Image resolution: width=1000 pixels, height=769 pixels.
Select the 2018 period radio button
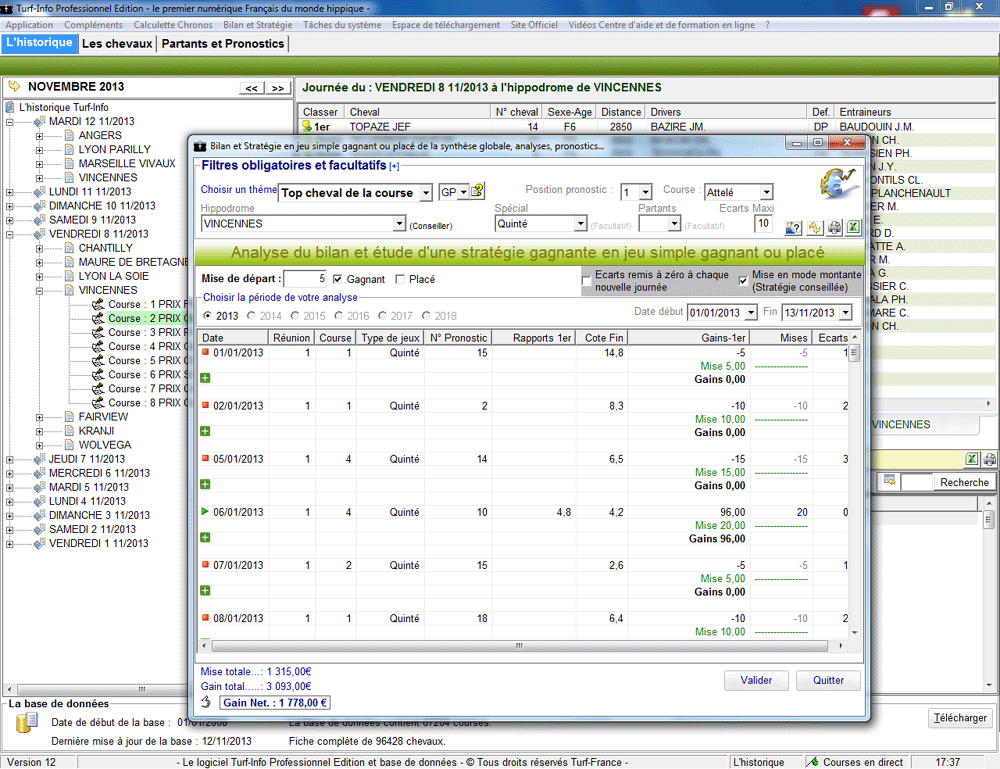point(425,316)
